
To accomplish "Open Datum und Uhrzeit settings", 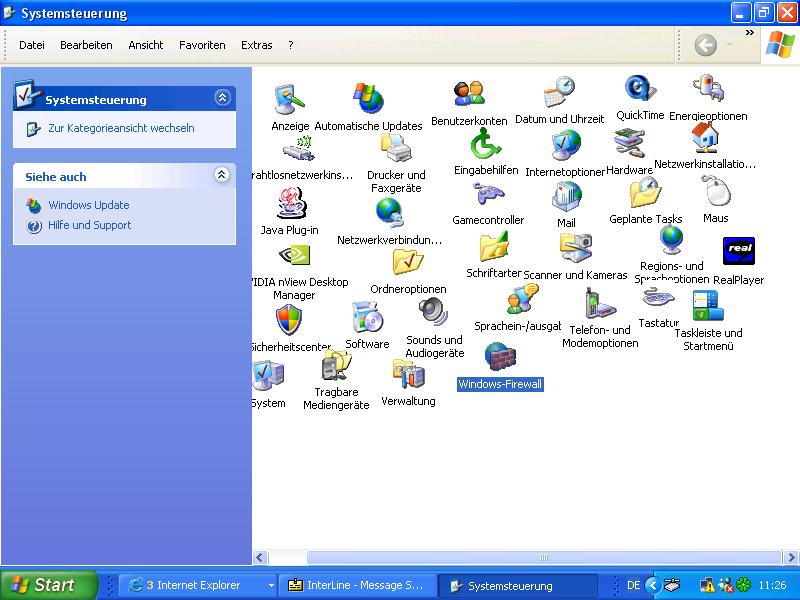I will (x=559, y=94).
